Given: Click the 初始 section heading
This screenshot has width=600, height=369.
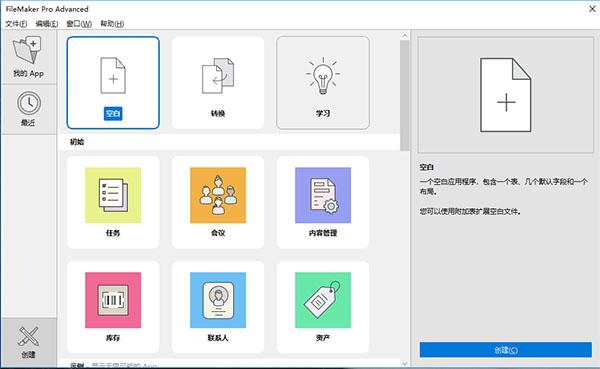Looking at the screenshot, I should click(x=77, y=142).
